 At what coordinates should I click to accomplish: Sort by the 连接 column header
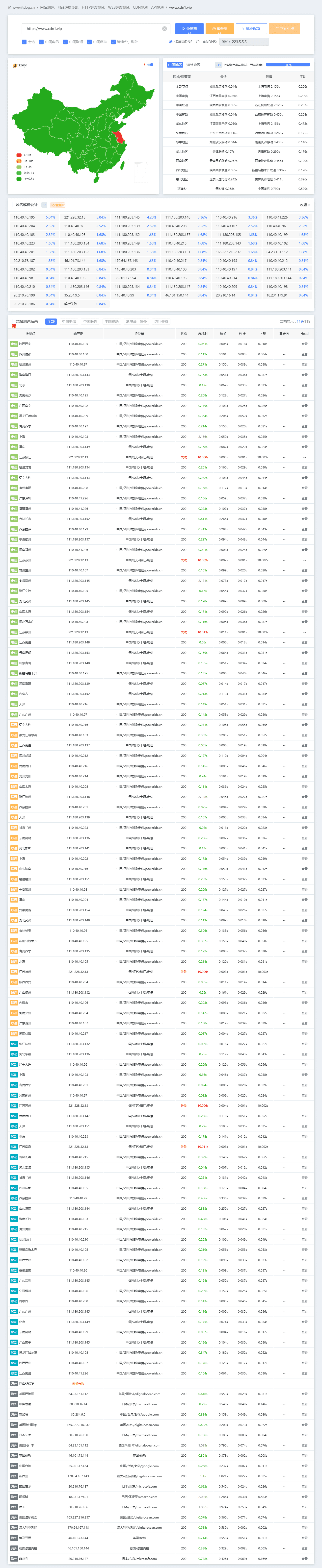tap(242, 334)
